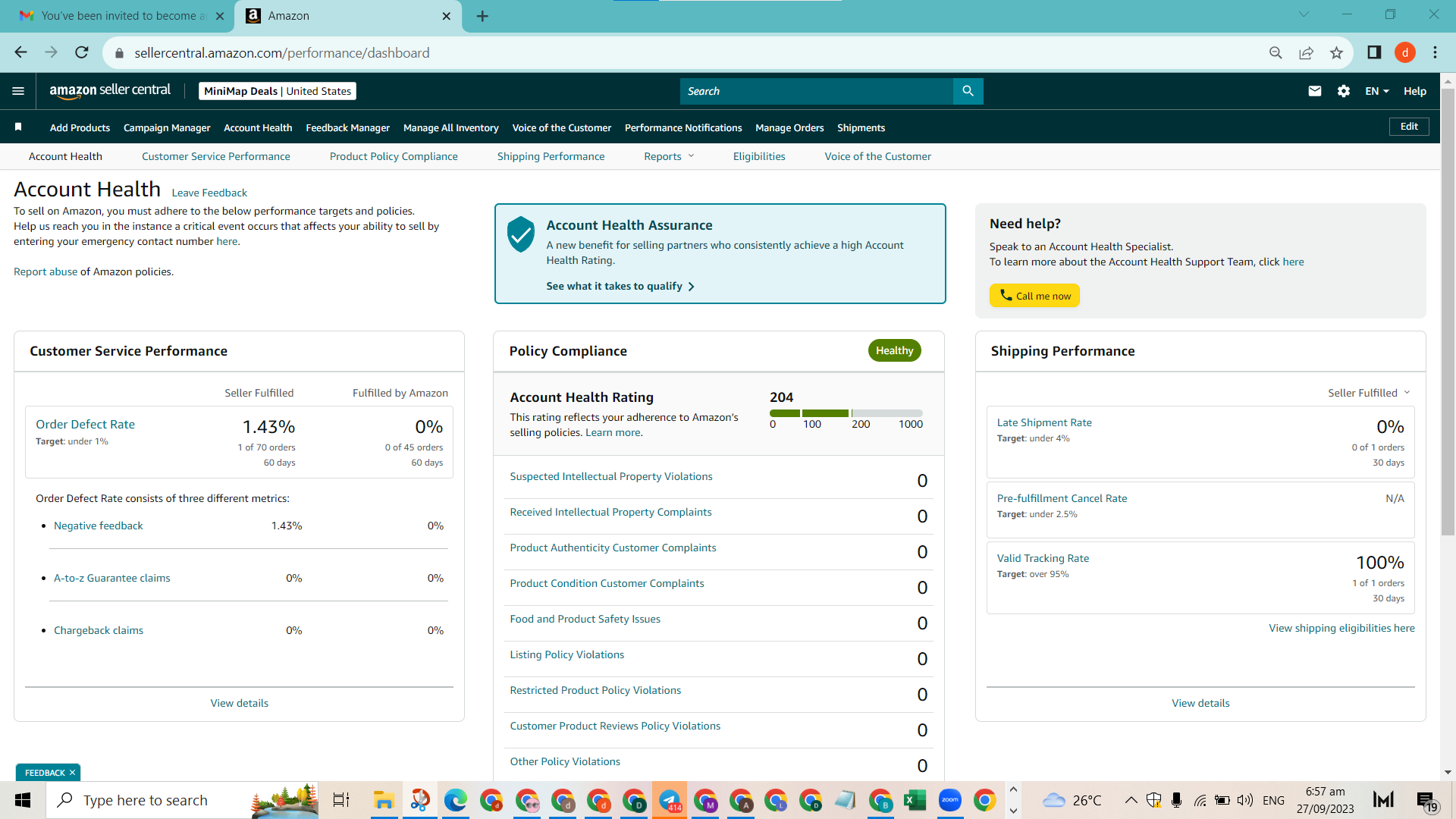
Task: Open Suspected Intellectual Property Violations
Action: click(611, 476)
